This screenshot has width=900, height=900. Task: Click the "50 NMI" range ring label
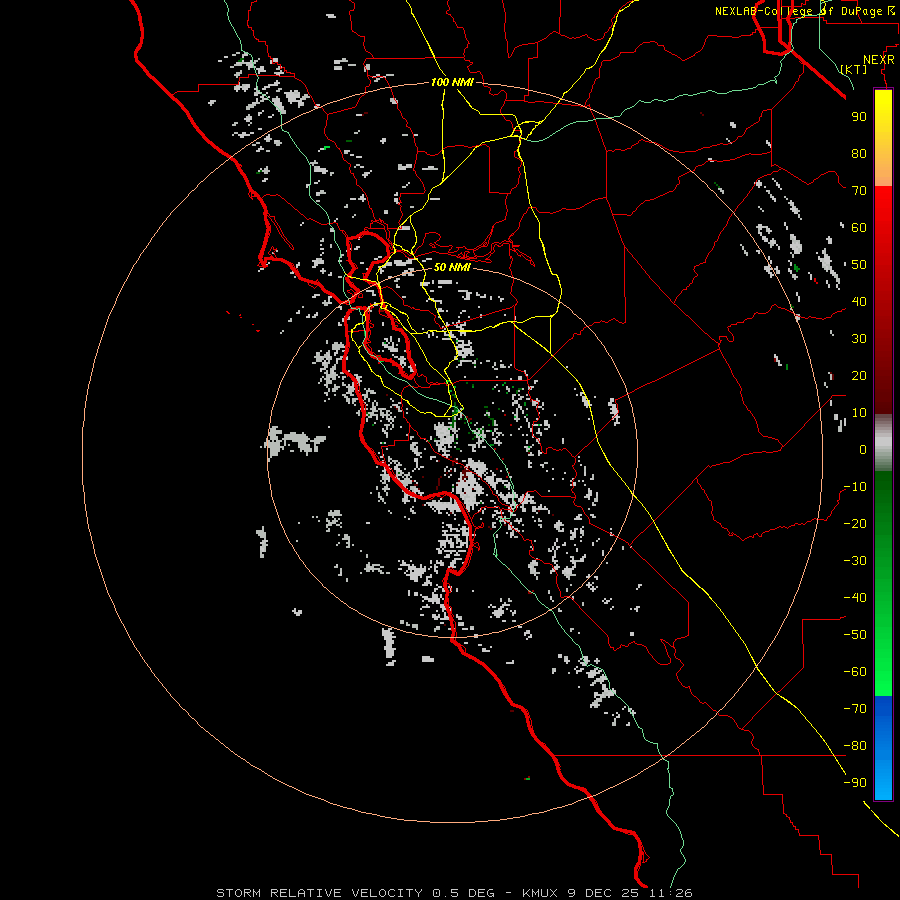[x=452, y=267]
